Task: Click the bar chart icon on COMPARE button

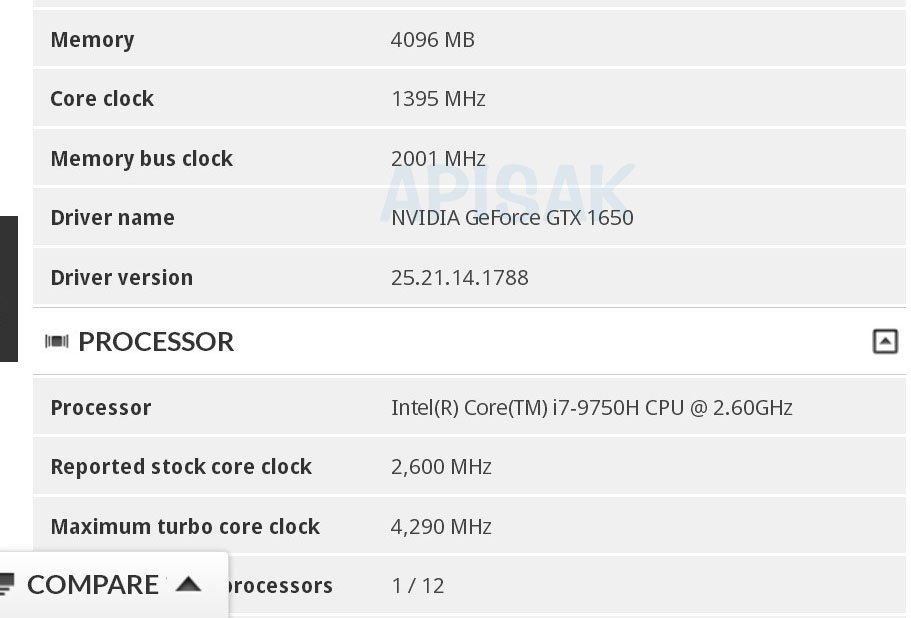Action: pos(10,583)
